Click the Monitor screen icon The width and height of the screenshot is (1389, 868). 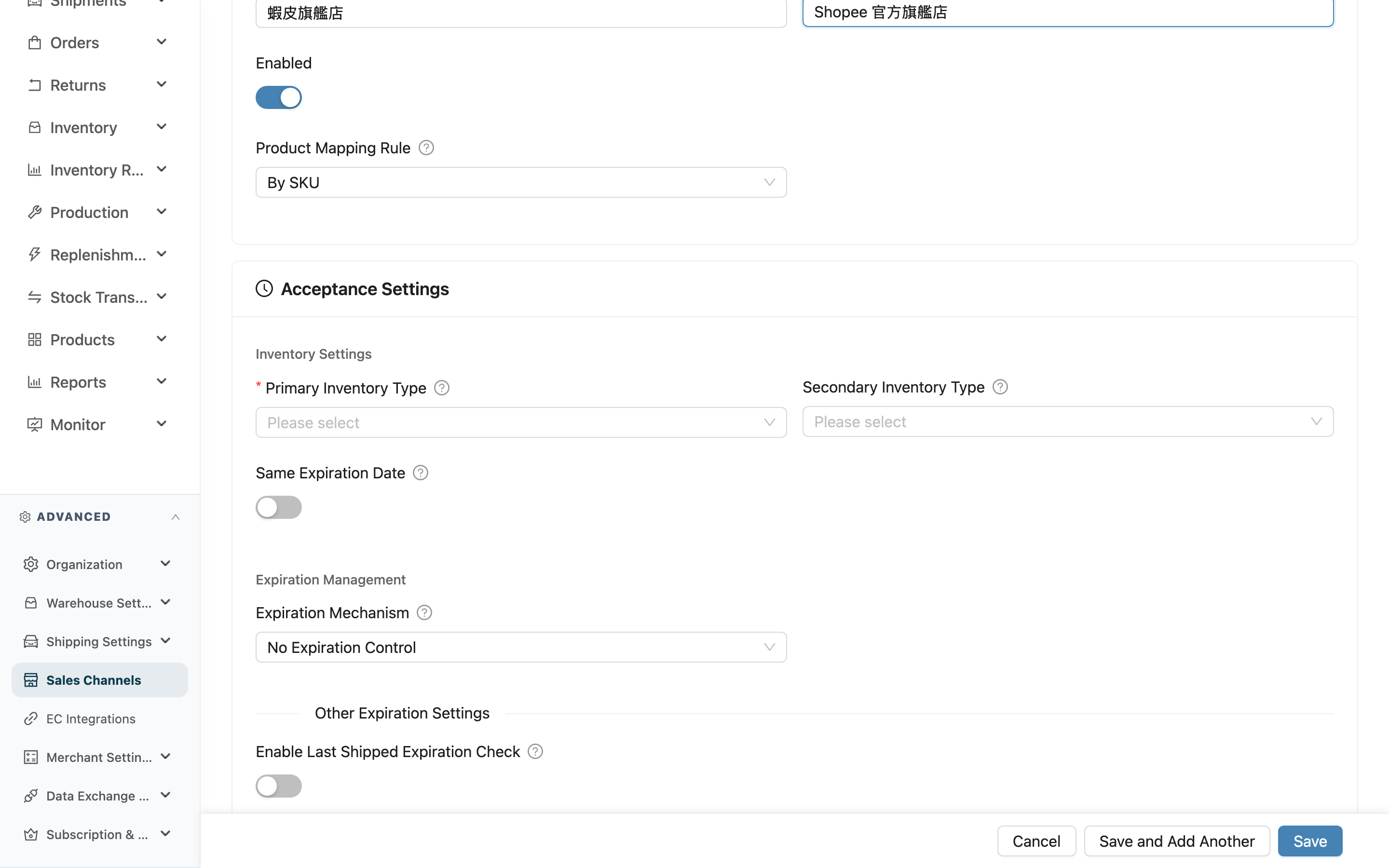pos(34,425)
